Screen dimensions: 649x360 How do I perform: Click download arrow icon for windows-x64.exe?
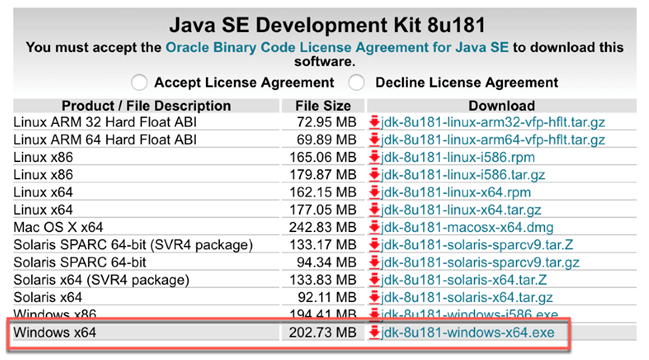tap(375, 332)
